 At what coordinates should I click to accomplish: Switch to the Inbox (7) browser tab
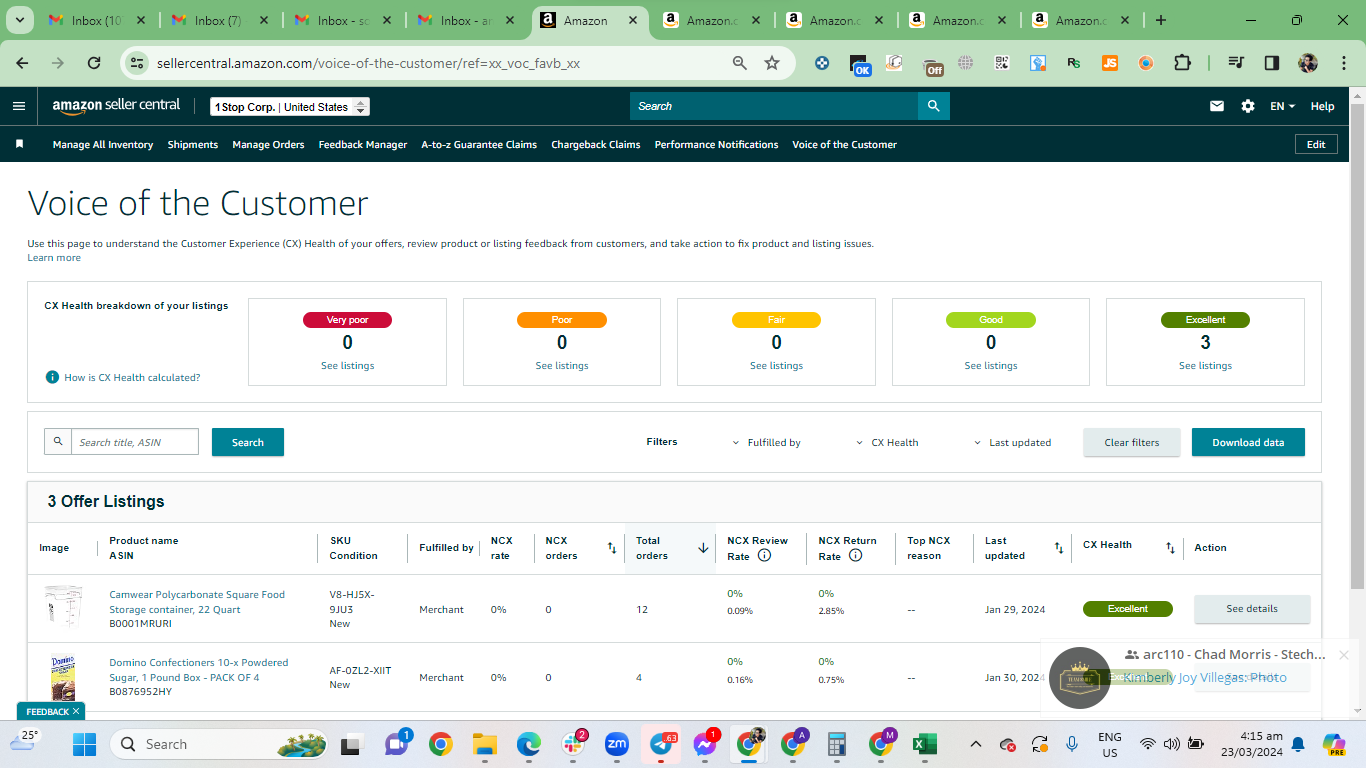tap(217, 20)
